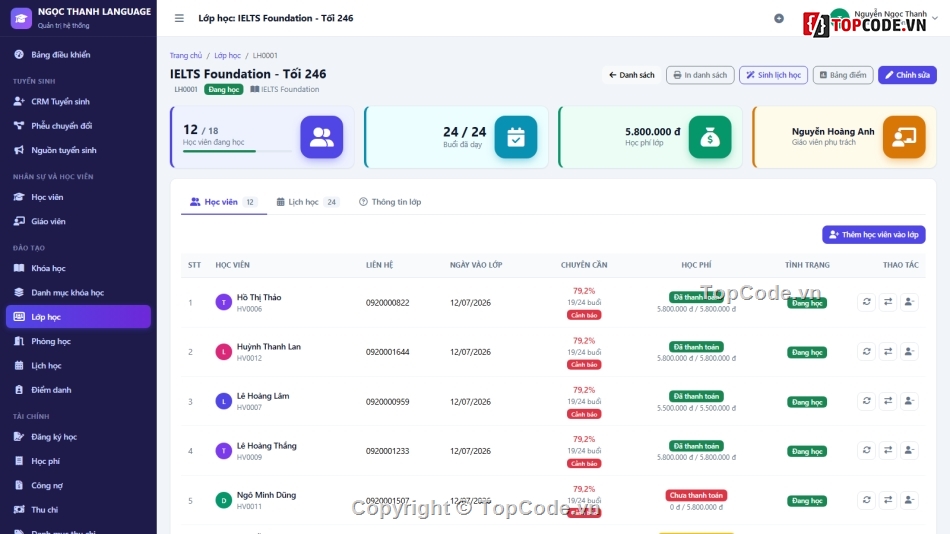The height and width of the screenshot is (534, 950).
Task: Click remove-student icon for Ngô Minh Dũng
Action: pyautogui.click(x=909, y=500)
